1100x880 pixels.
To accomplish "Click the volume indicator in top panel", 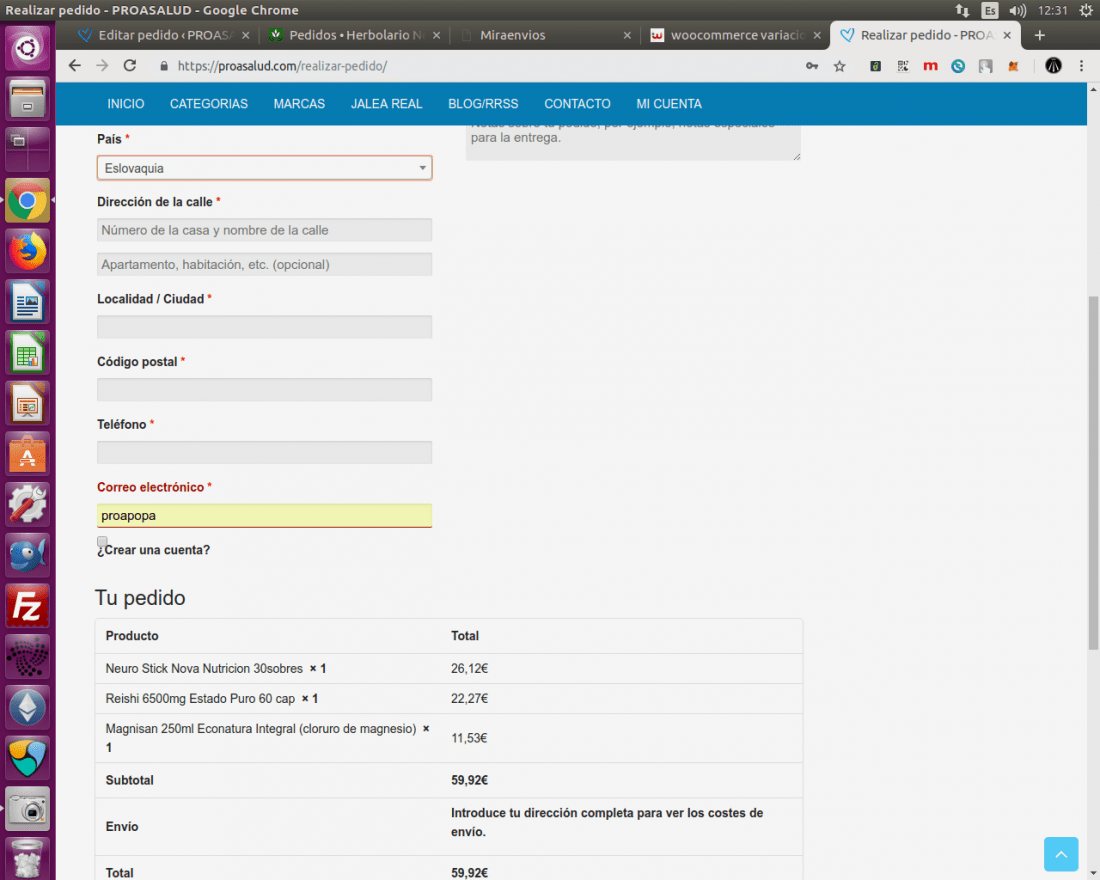I will tap(1017, 11).
